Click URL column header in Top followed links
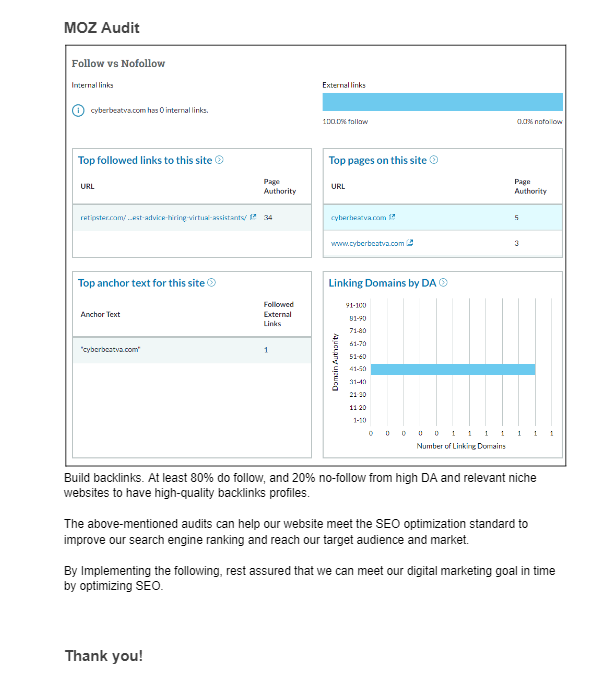The height and width of the screenshot is (678, 601). pyautogui.click(x=87, y=186)
